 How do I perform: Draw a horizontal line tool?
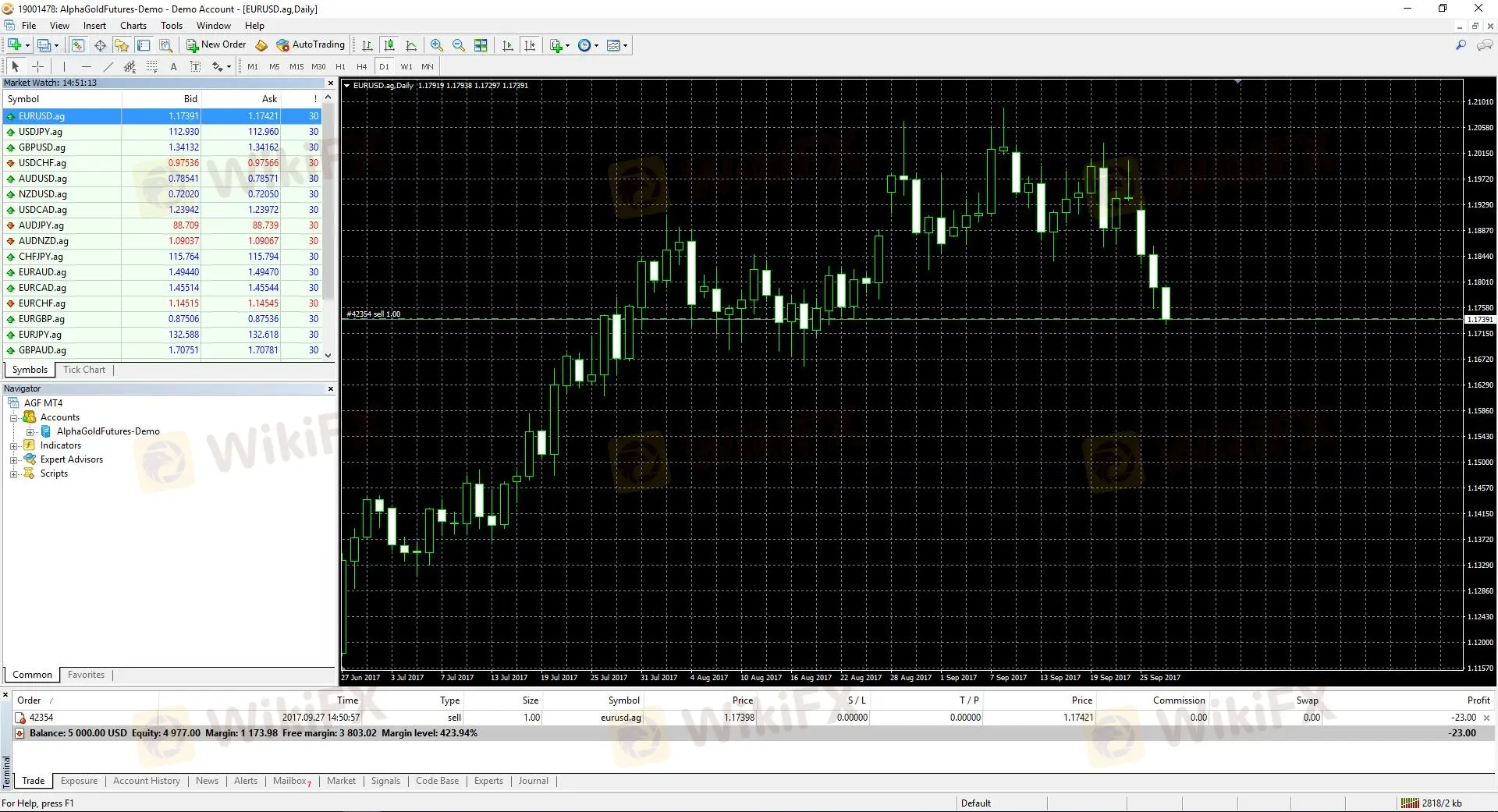click(x=86, y=66)
